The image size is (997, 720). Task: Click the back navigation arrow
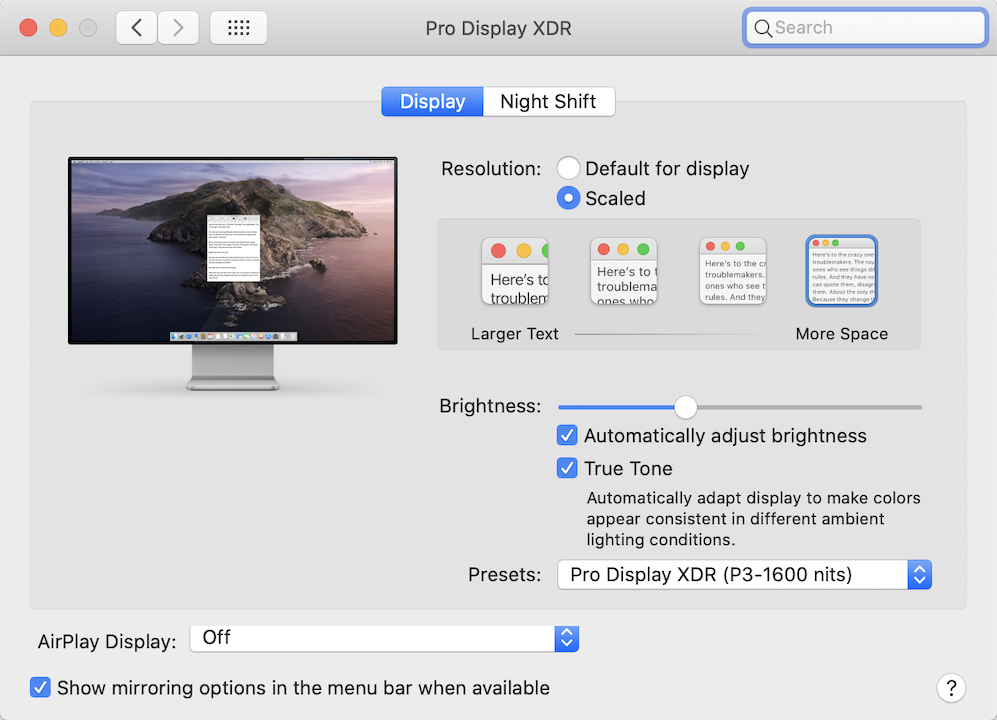tap(136, 27)
